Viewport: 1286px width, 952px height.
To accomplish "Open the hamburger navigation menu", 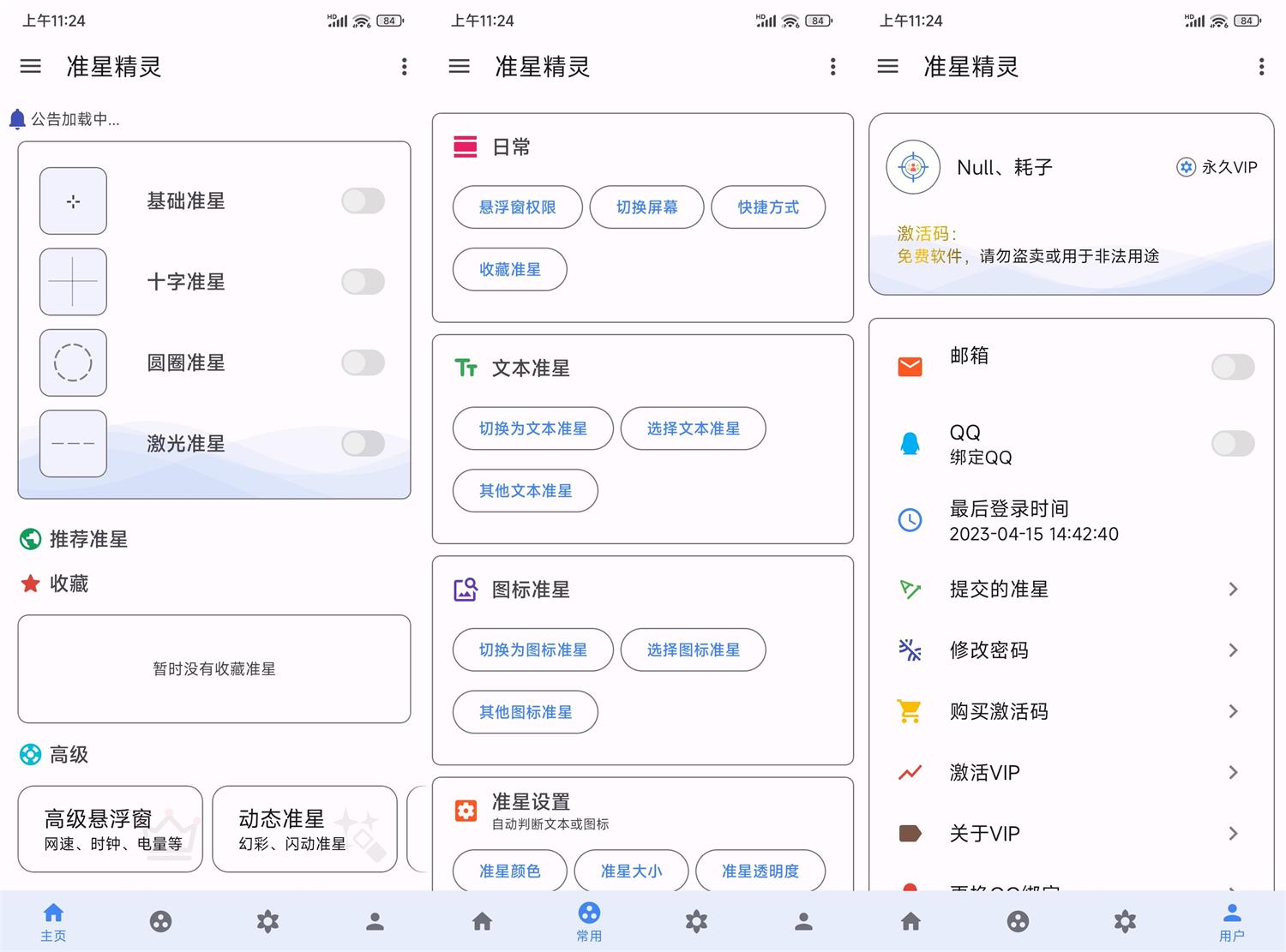I will (30, 66).
